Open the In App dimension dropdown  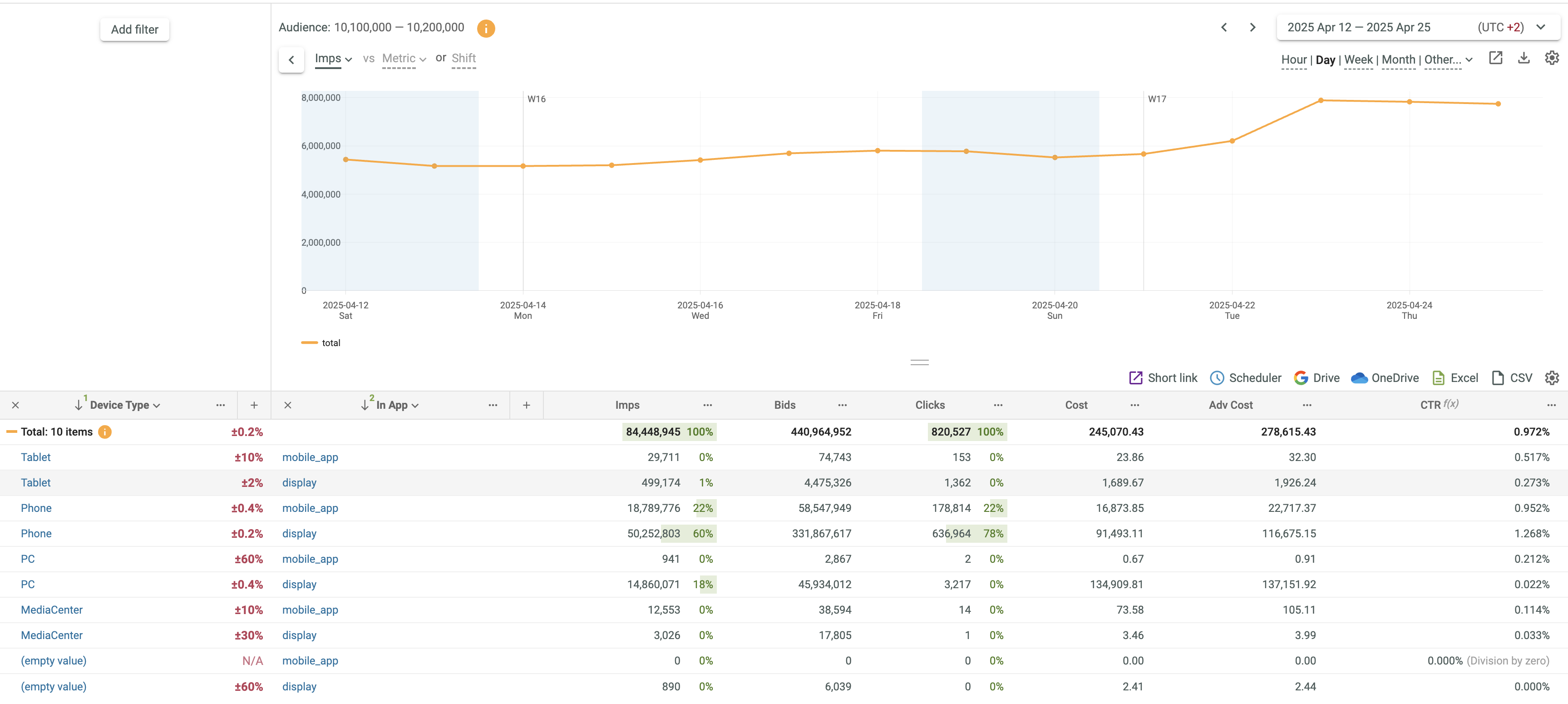coord(397,405)
